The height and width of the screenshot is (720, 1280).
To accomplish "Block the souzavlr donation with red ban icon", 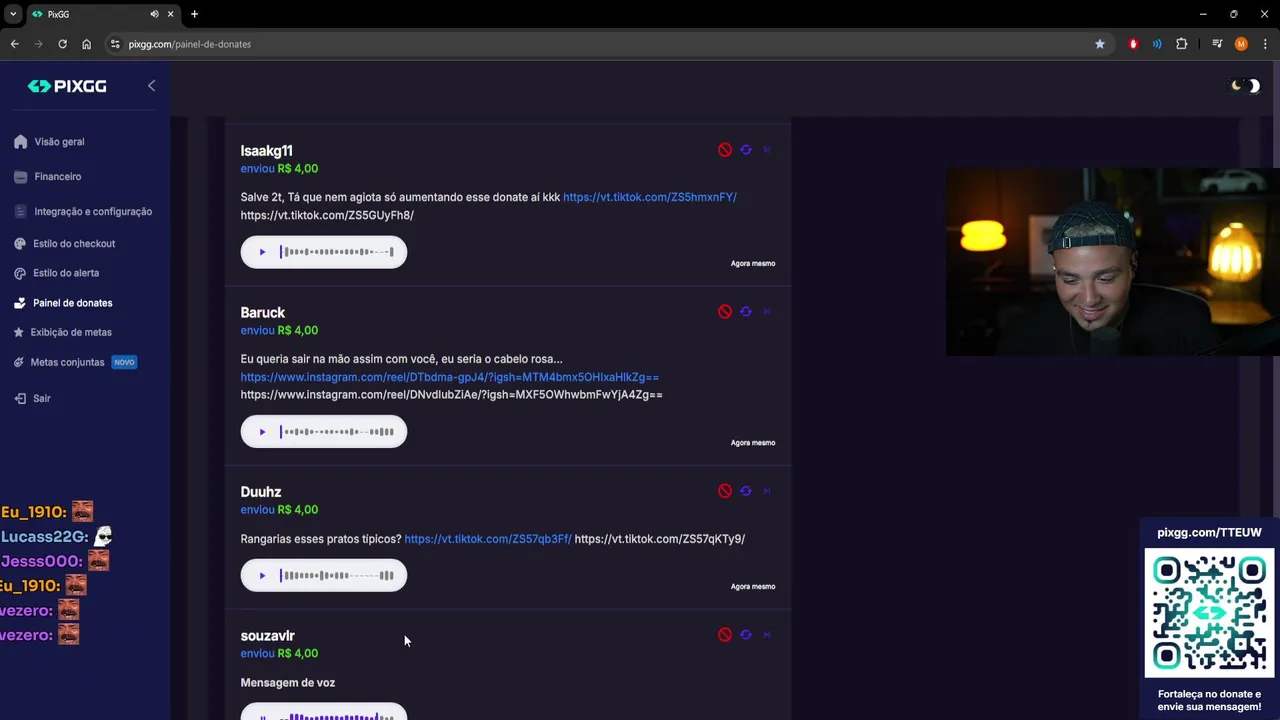I will click(x=725, y=635).
